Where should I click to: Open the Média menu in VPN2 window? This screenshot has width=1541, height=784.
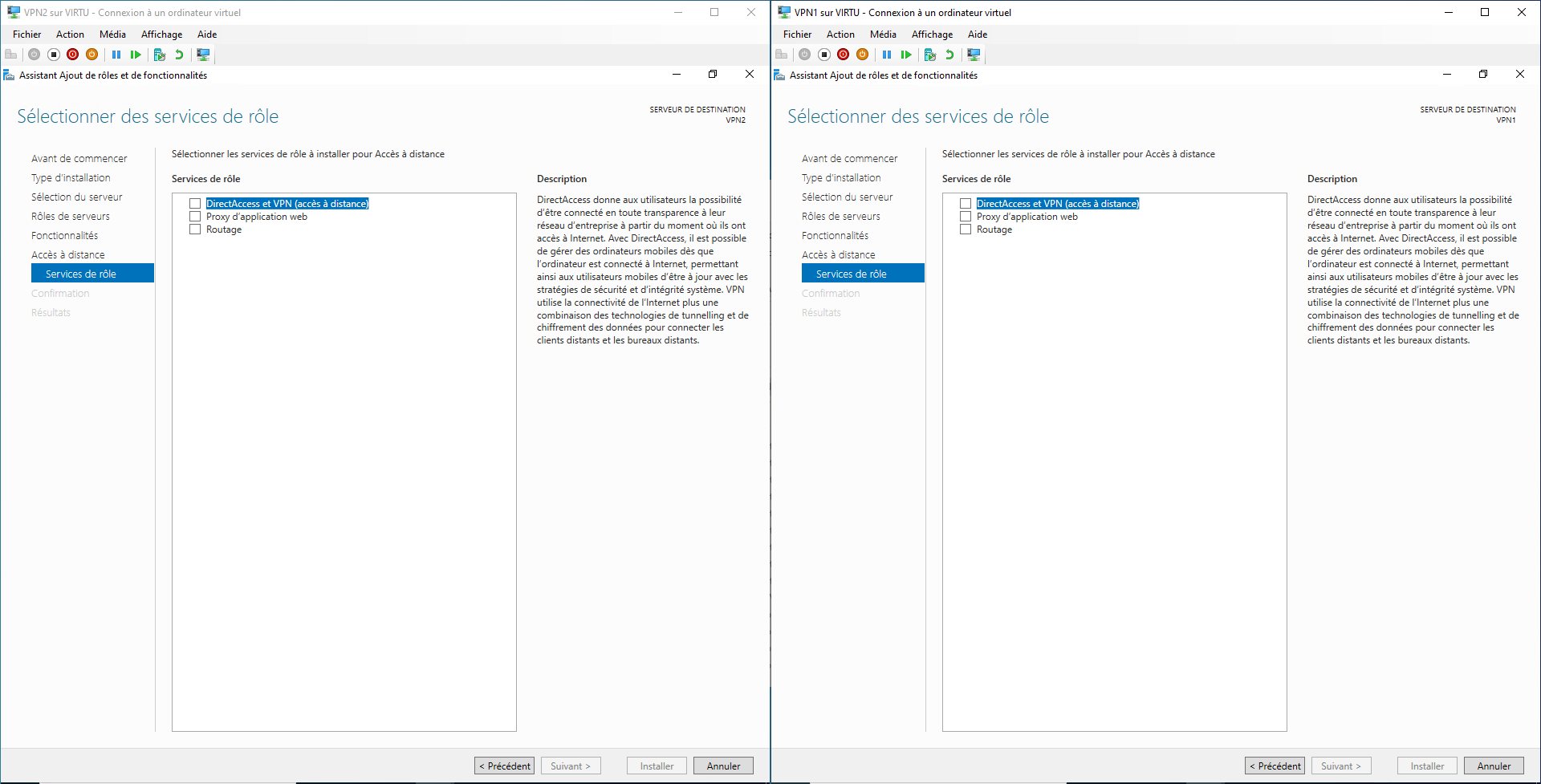(x=112, y=35)
